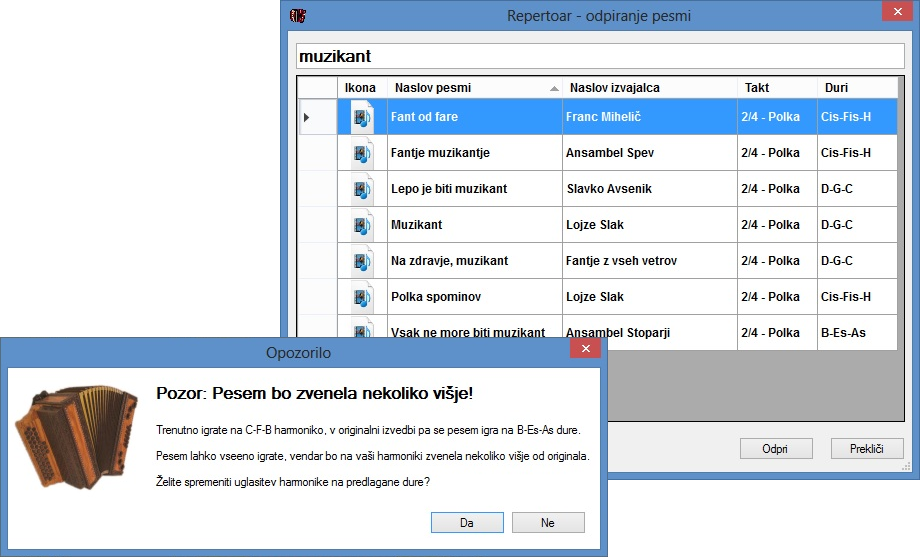
Task: Click the audio icon in the Muzikant row
Action: (361, 225)
